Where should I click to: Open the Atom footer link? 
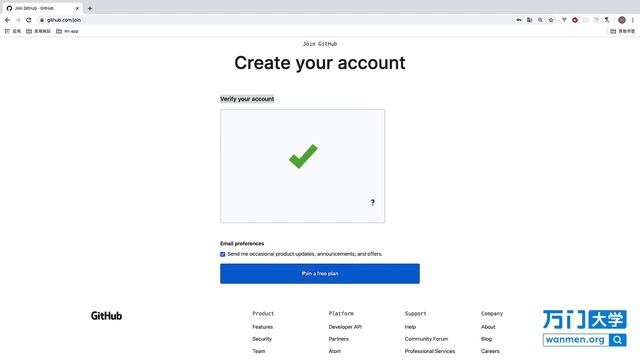[335, 351]
